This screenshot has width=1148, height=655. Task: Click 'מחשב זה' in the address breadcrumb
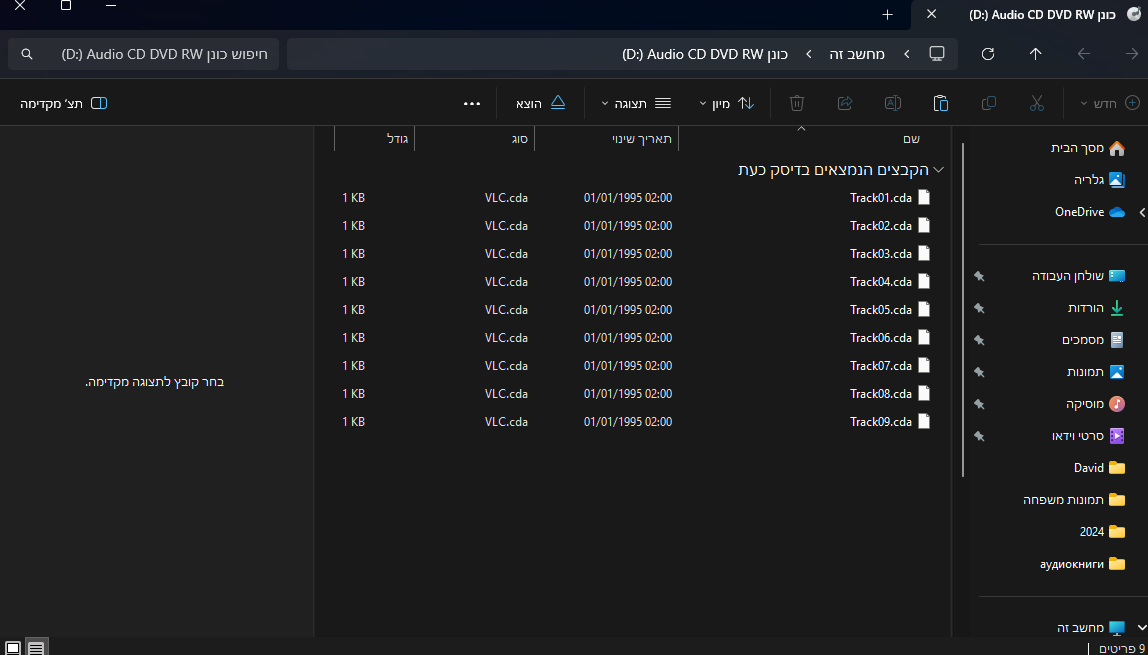[857, 54]
